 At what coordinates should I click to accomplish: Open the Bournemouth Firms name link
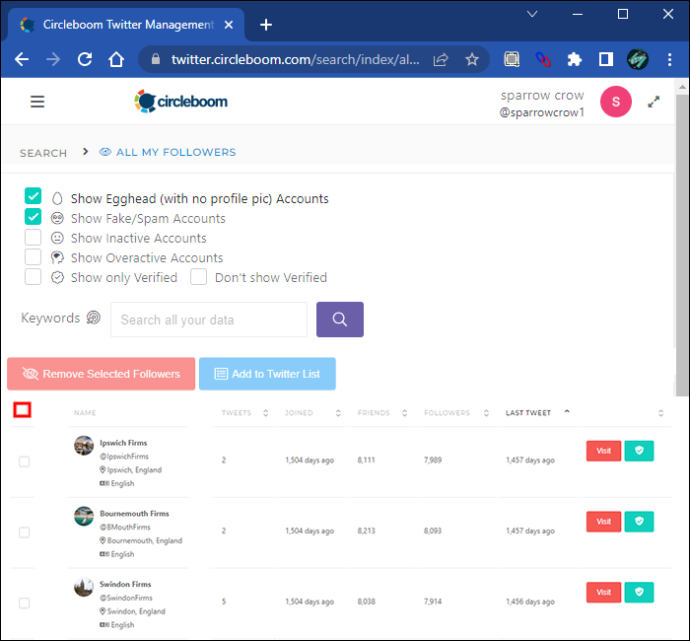pyautogui.click(x=134, y=513)
